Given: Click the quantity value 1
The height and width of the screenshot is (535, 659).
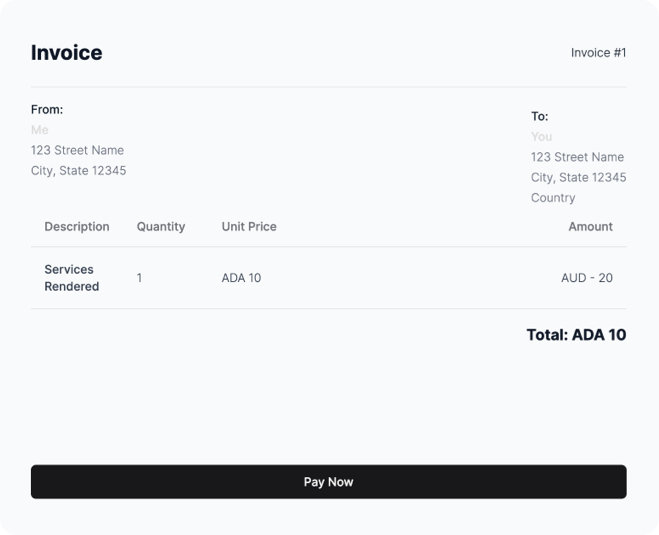Looking at the screenshot, I should coord(139,278).
